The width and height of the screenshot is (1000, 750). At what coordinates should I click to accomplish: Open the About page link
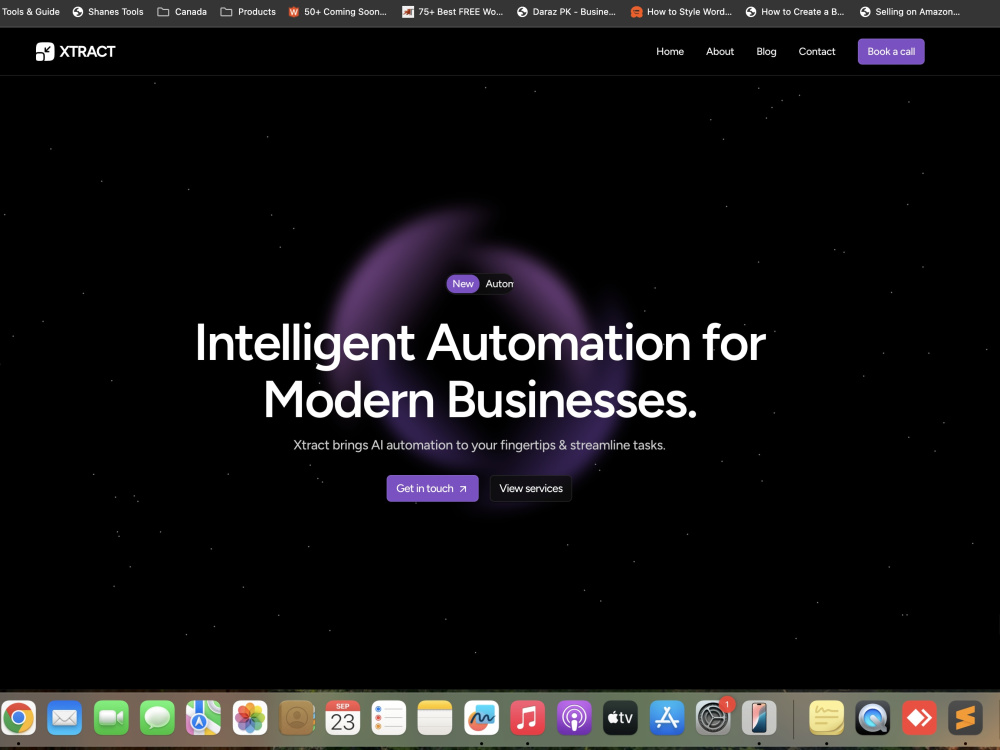click(720, 52)
